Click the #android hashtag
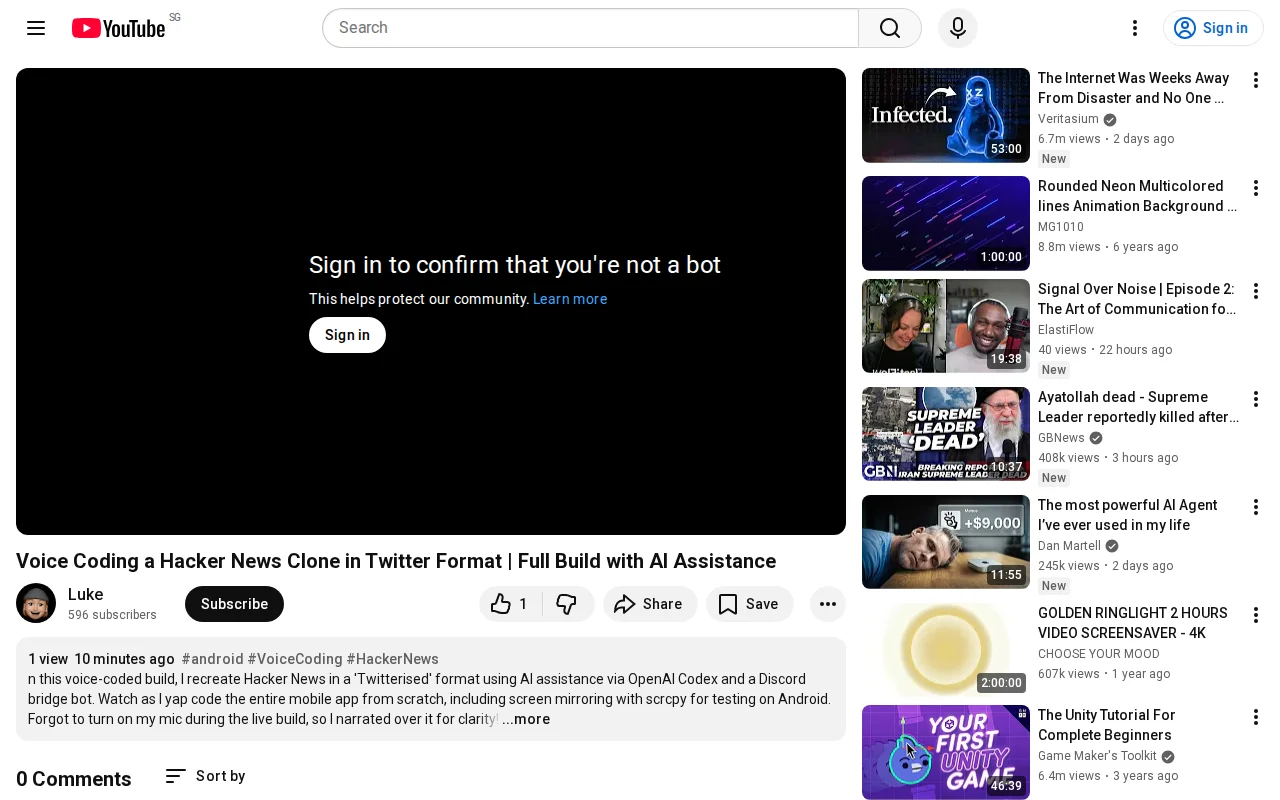Image resolution: width=1280 pixels, height=800 pixels. [x=212, y=659]
